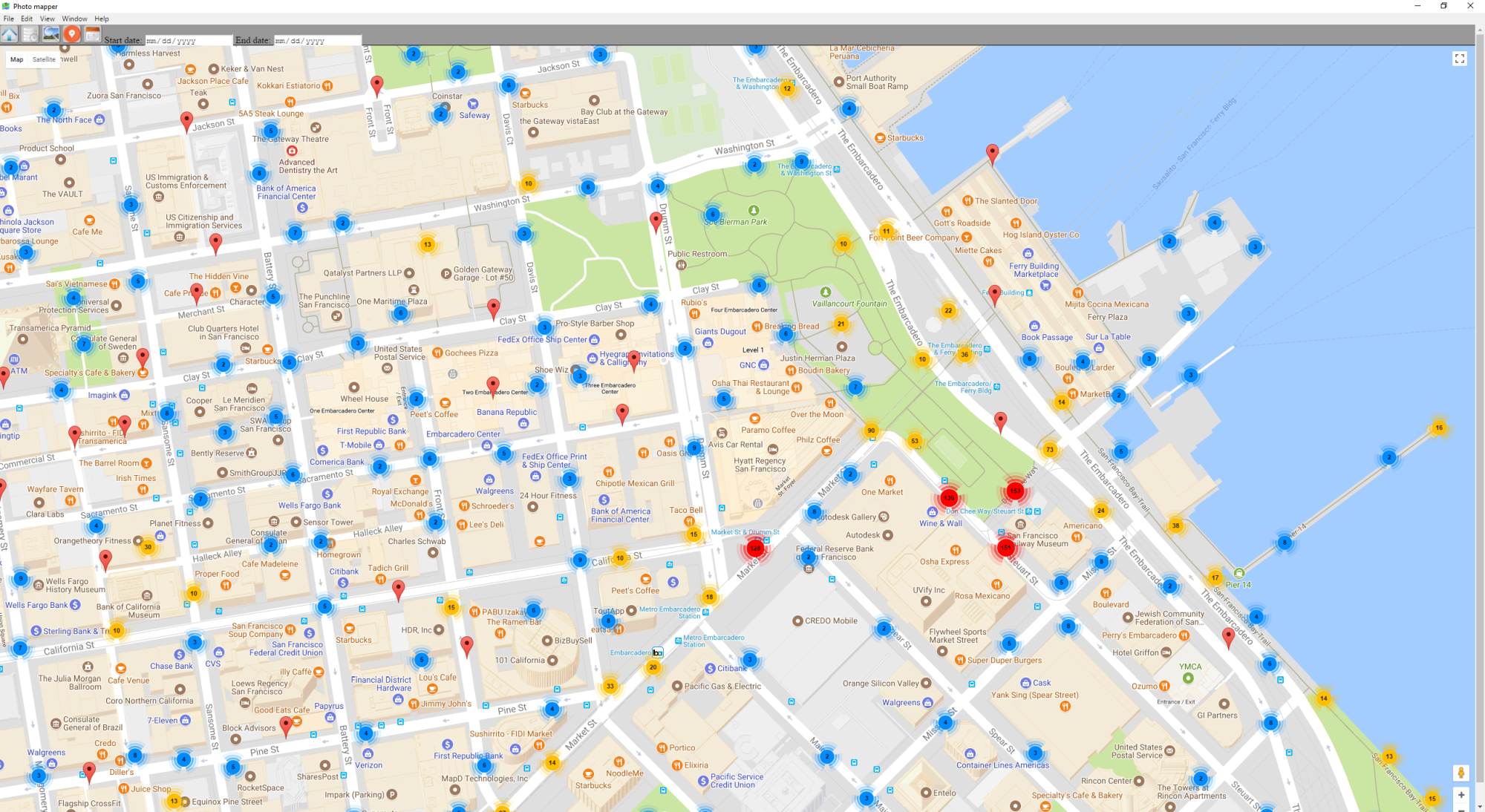Open the database settings icon
The image size is (1485, 812).
pyautogui.click(x=30, y=34)
